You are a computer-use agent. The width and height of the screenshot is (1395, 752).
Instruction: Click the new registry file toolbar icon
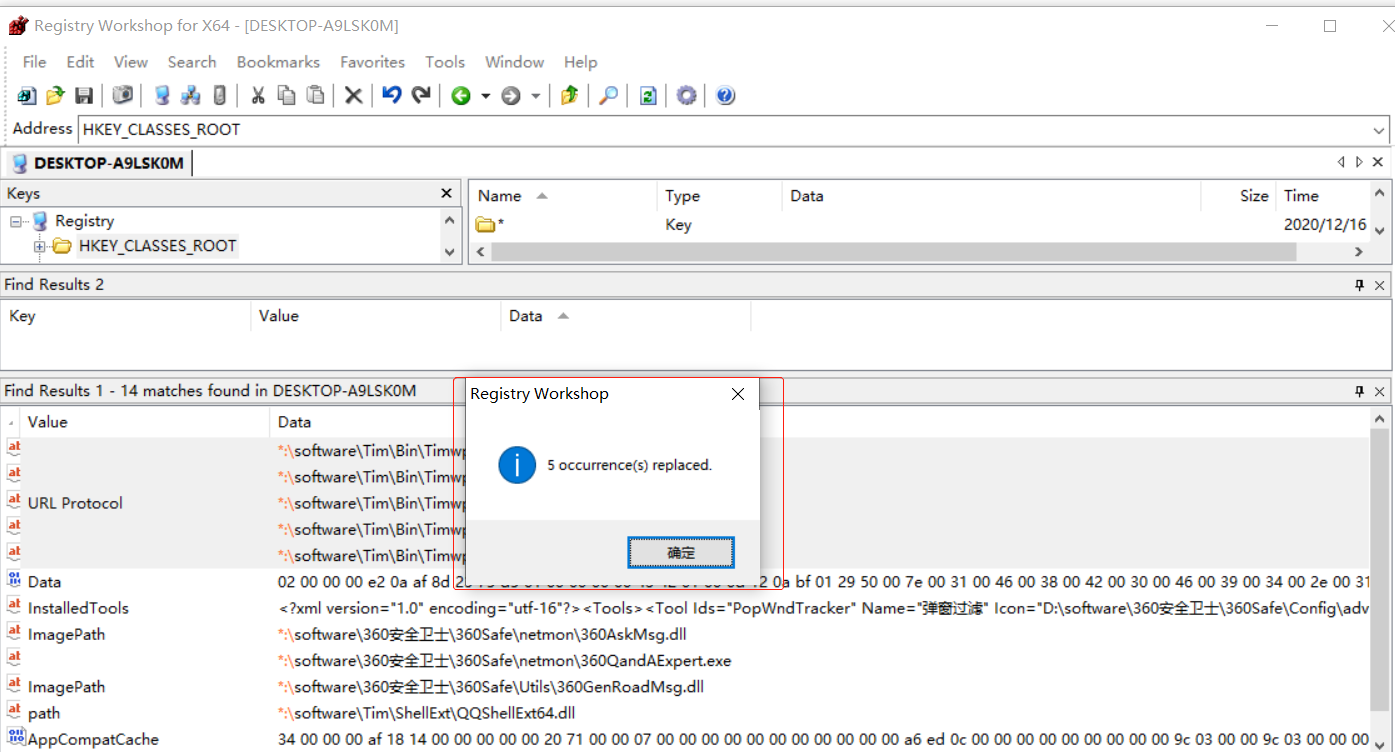[x=27, y=96]
